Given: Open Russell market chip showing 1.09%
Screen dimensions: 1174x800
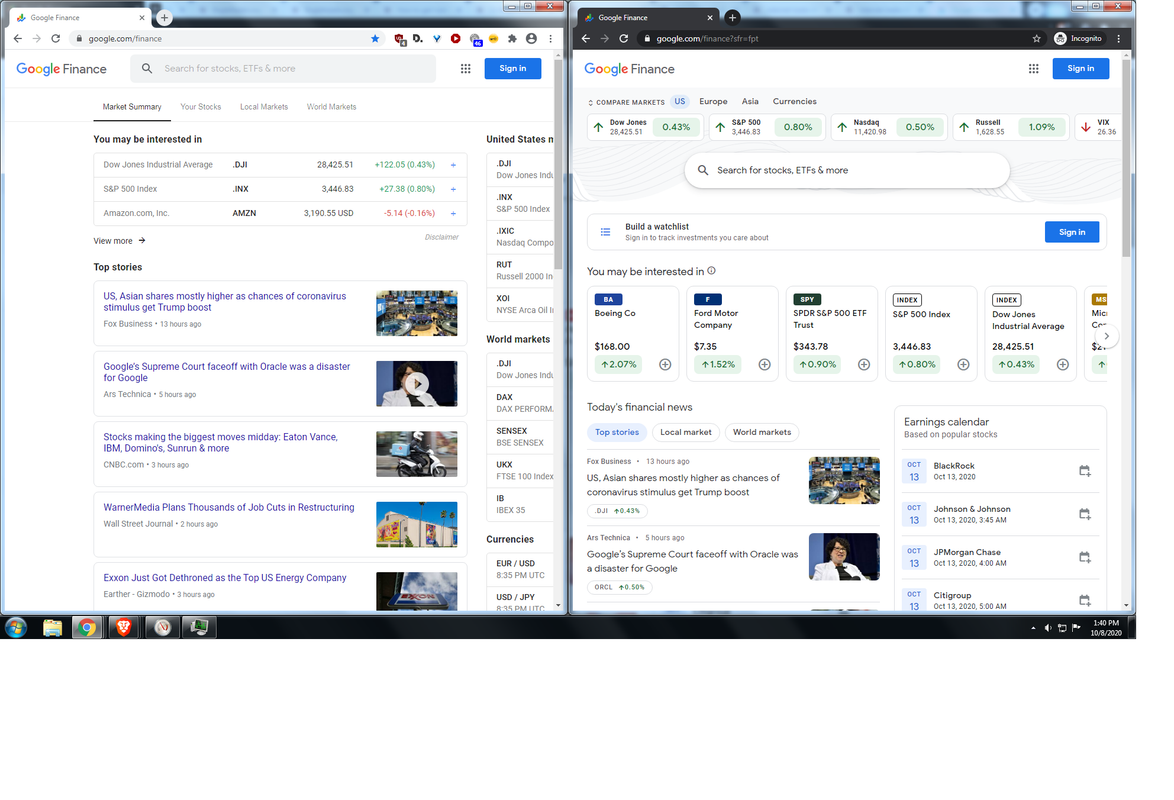Looking at the screenshot, I should [x=1011, y=127].
